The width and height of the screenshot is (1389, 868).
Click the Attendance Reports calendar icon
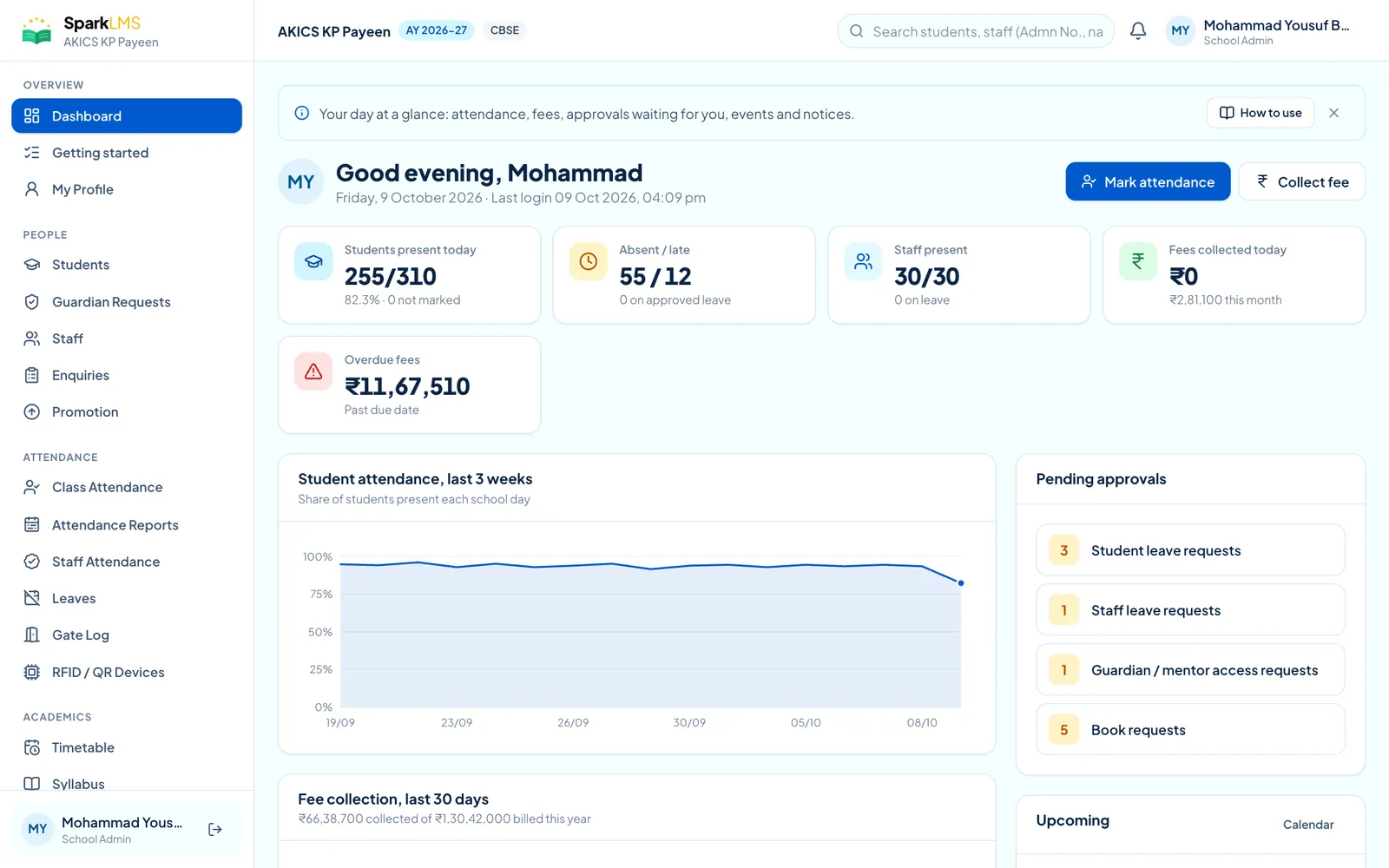(x=32, y=524)
